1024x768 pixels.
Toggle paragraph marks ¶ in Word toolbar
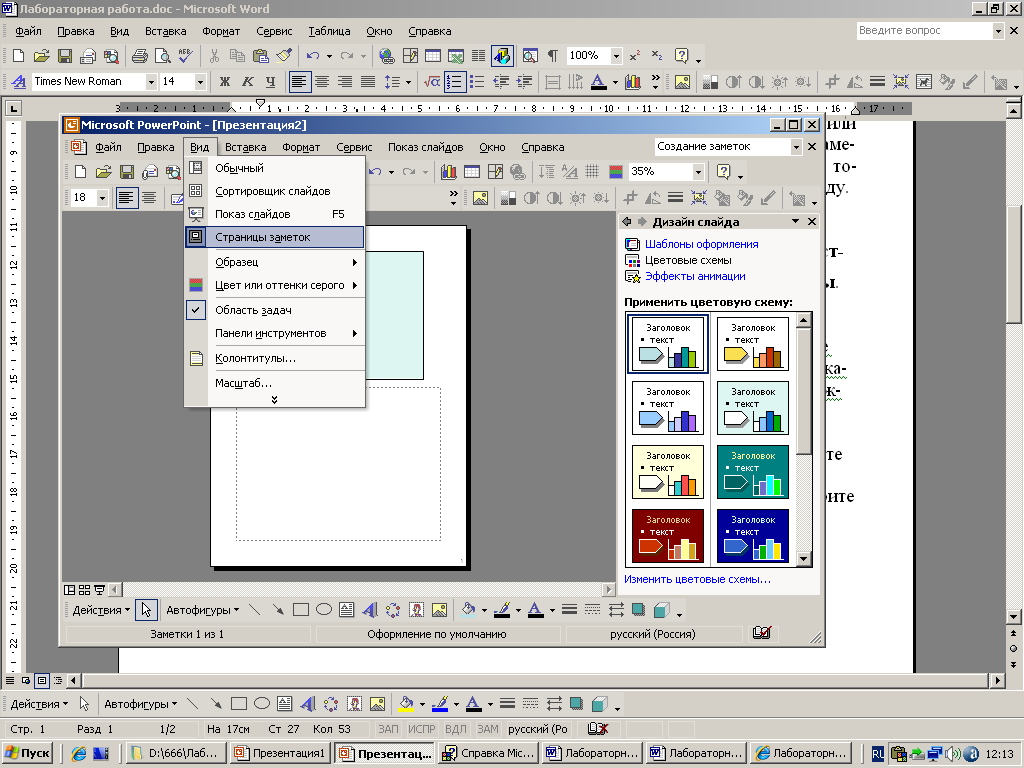pyautogui.click(x=552, y=56)
